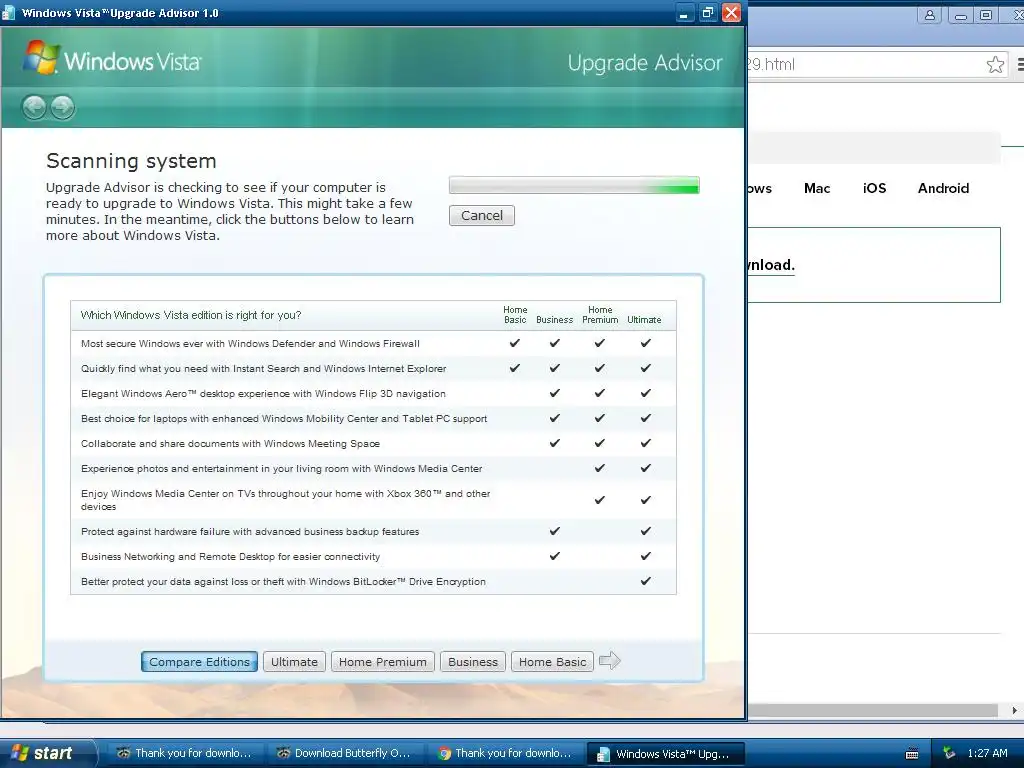Click the 'Collaborate and share documents' feature row
1024x768 pixels.
point(374,443)
